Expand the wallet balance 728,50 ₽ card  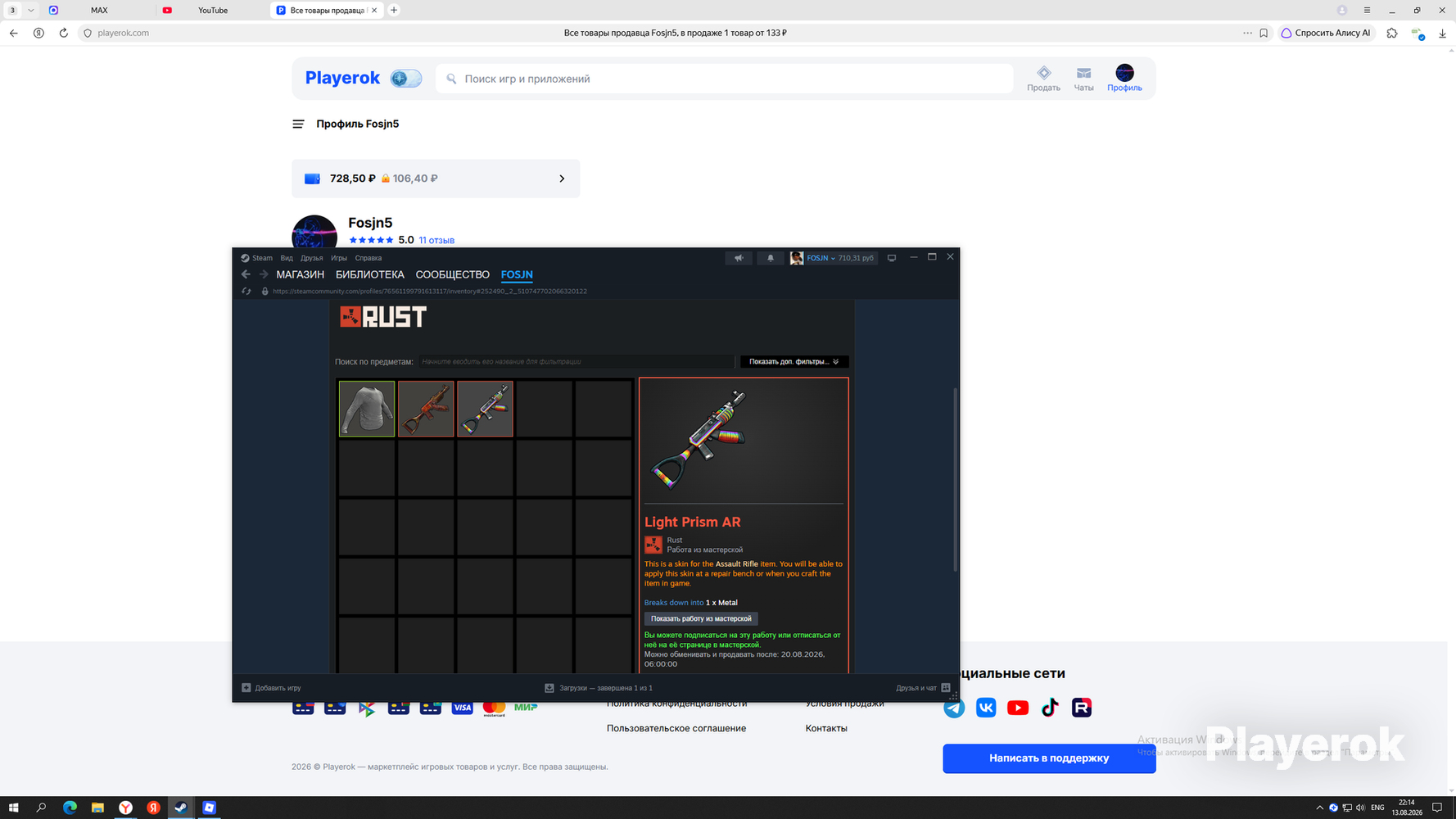436,179
